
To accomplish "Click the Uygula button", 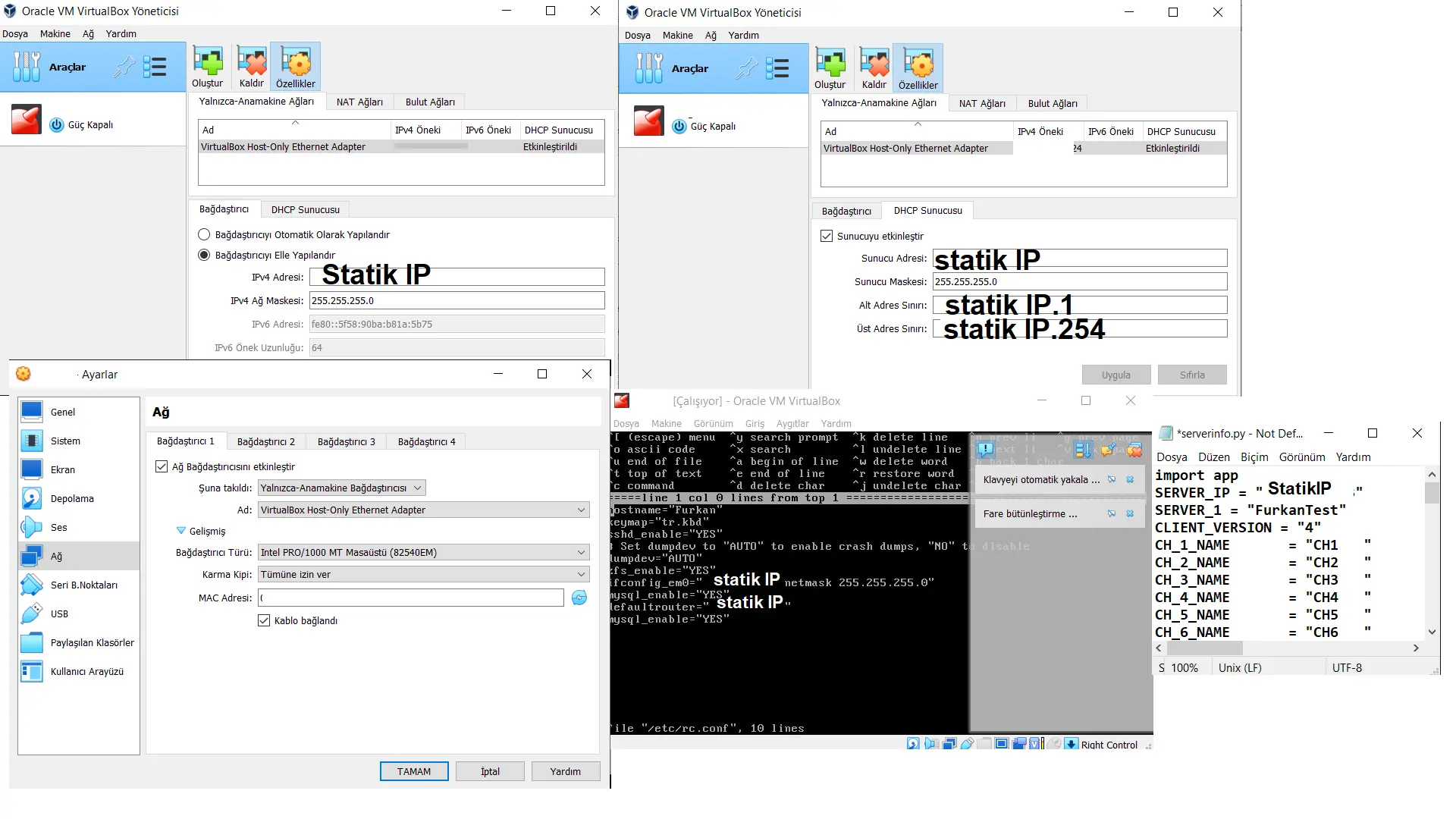I will pos(1116,375).
